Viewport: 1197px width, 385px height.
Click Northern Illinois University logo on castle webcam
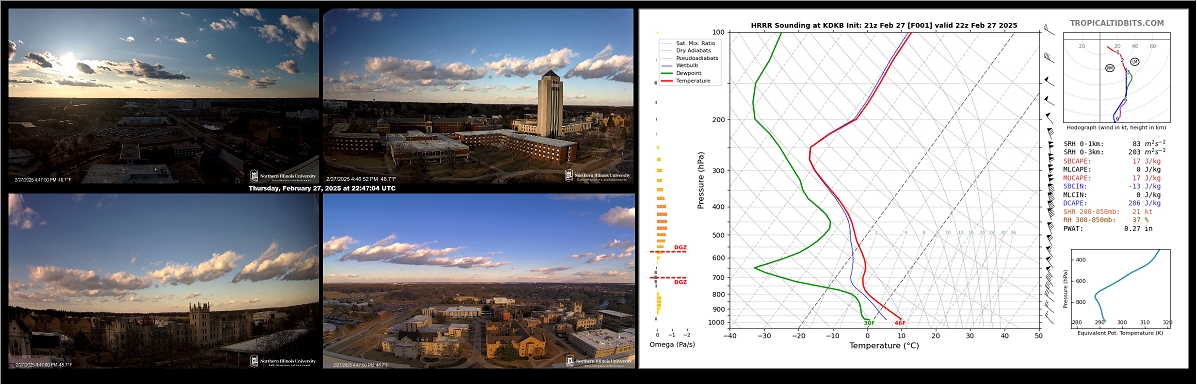pos(283,361)
